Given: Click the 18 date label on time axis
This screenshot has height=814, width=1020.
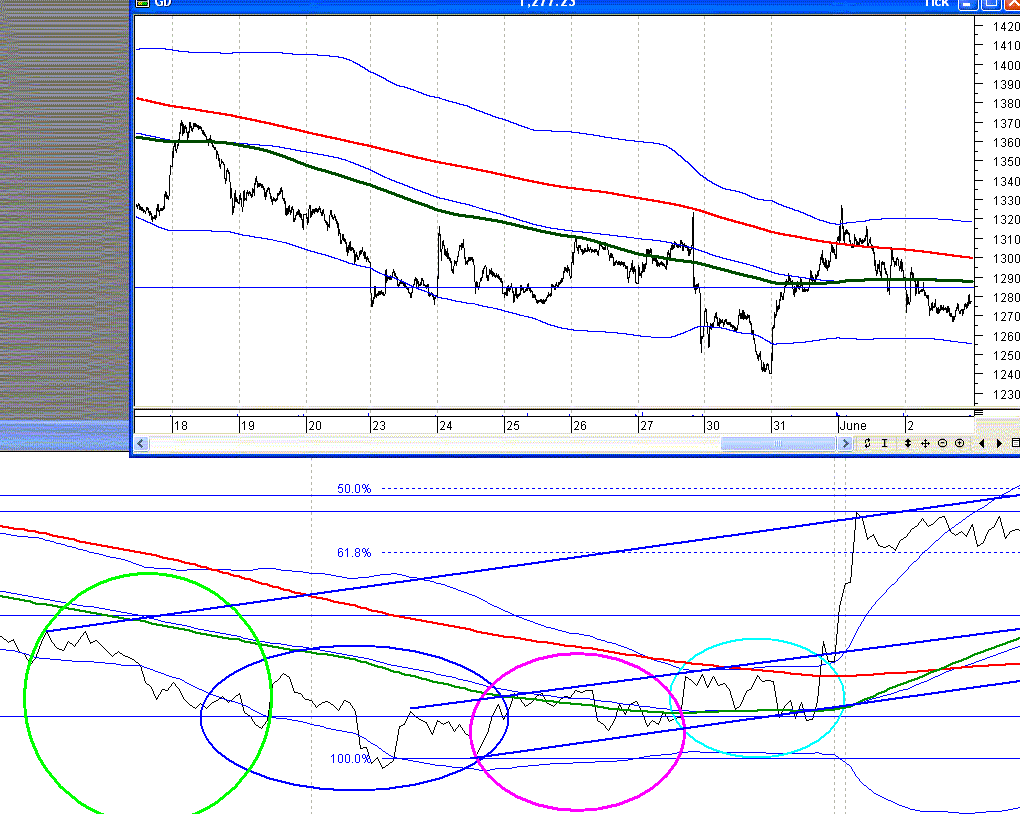Looking at the screenshot, I should [181, 426].
